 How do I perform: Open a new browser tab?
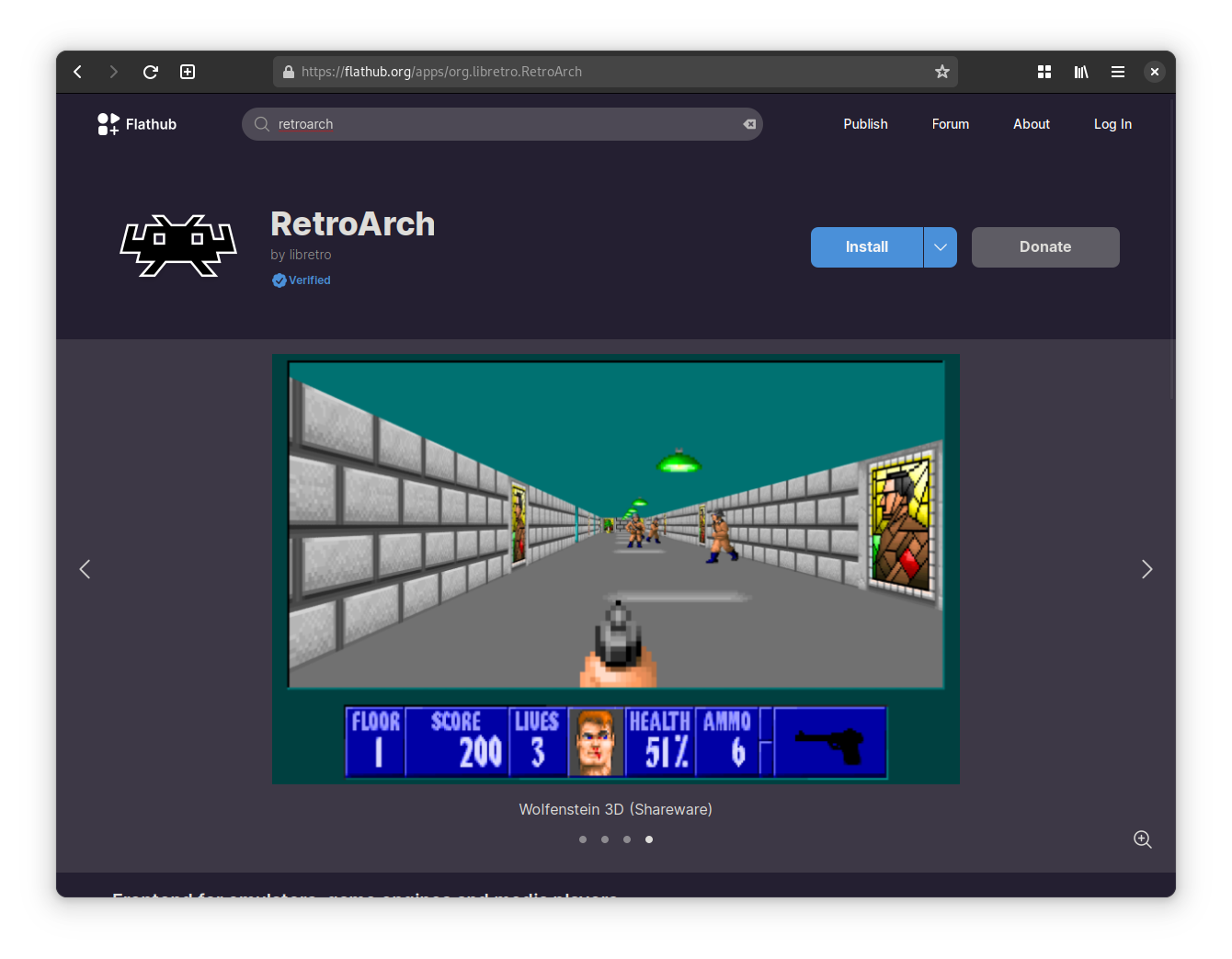188,72
